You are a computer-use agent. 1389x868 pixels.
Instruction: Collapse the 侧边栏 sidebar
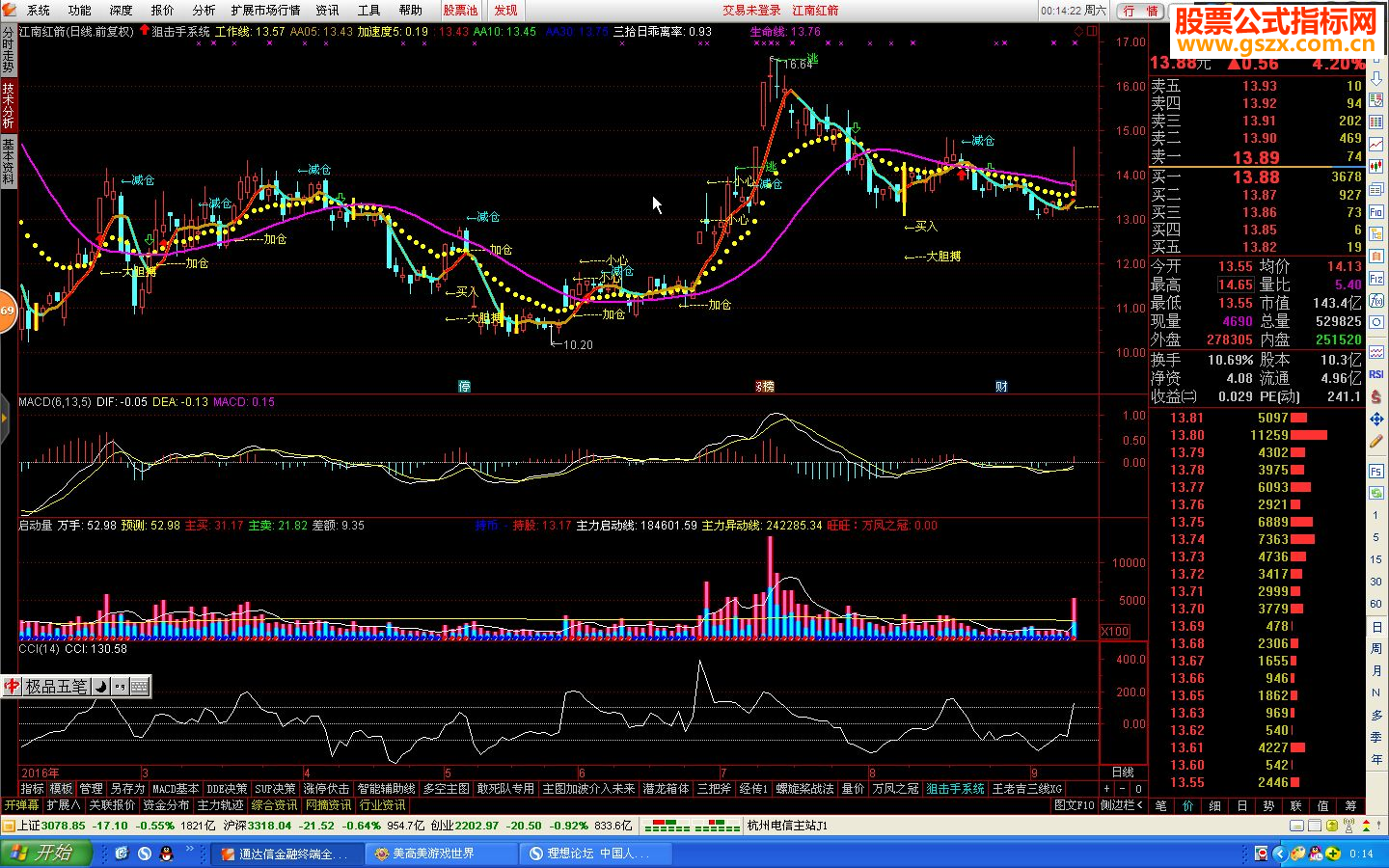click(x=1123, y=805)
